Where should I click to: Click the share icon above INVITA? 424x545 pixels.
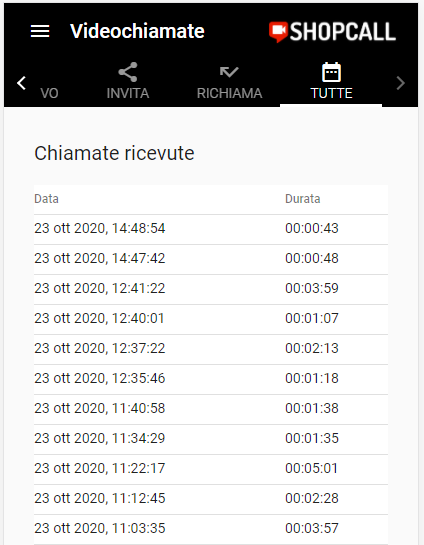pos(128,72)
